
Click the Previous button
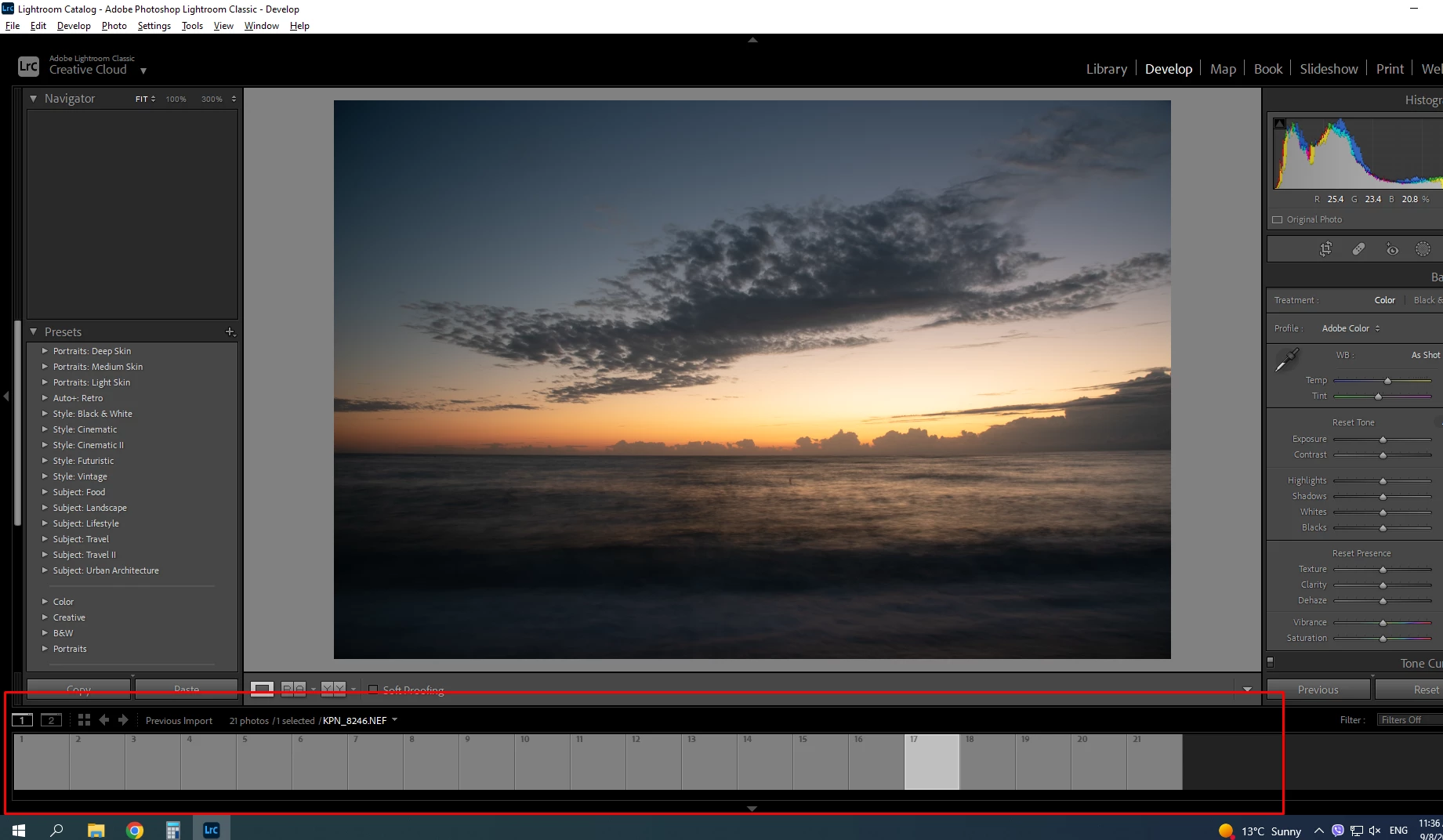[x=1318, y=690]
